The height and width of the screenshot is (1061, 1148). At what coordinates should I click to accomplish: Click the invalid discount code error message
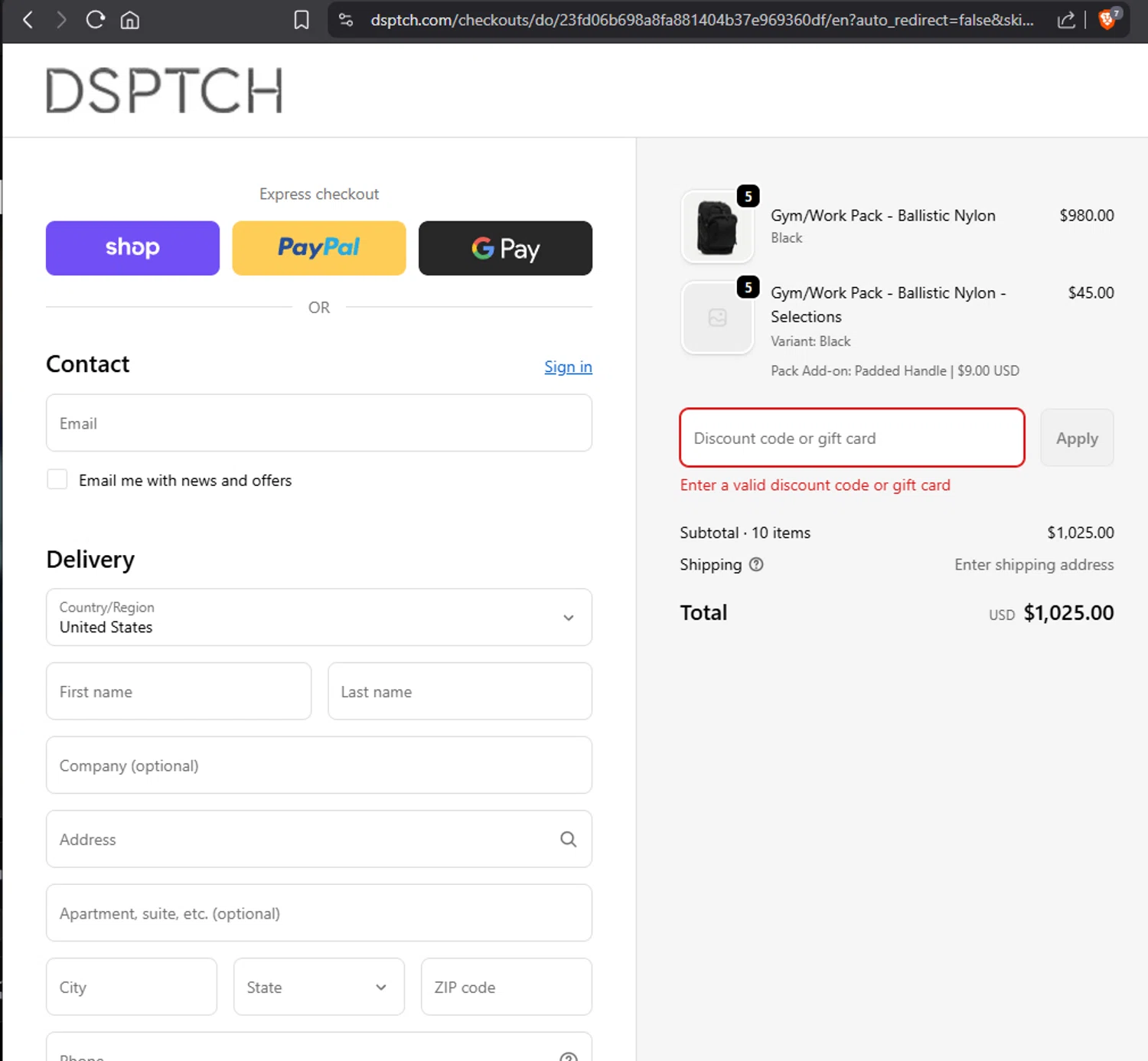point(815,485)
